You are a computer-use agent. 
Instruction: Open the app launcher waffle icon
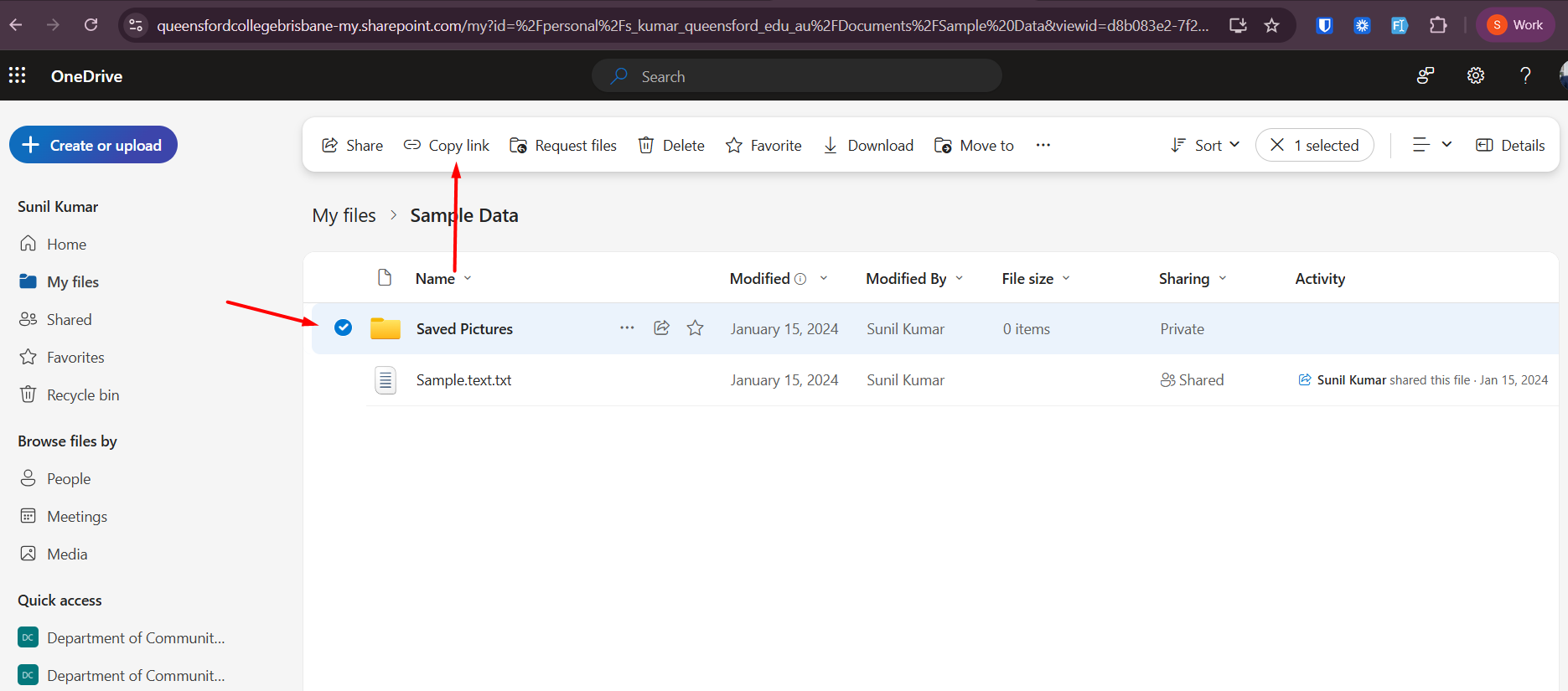(x=18, y=76)
